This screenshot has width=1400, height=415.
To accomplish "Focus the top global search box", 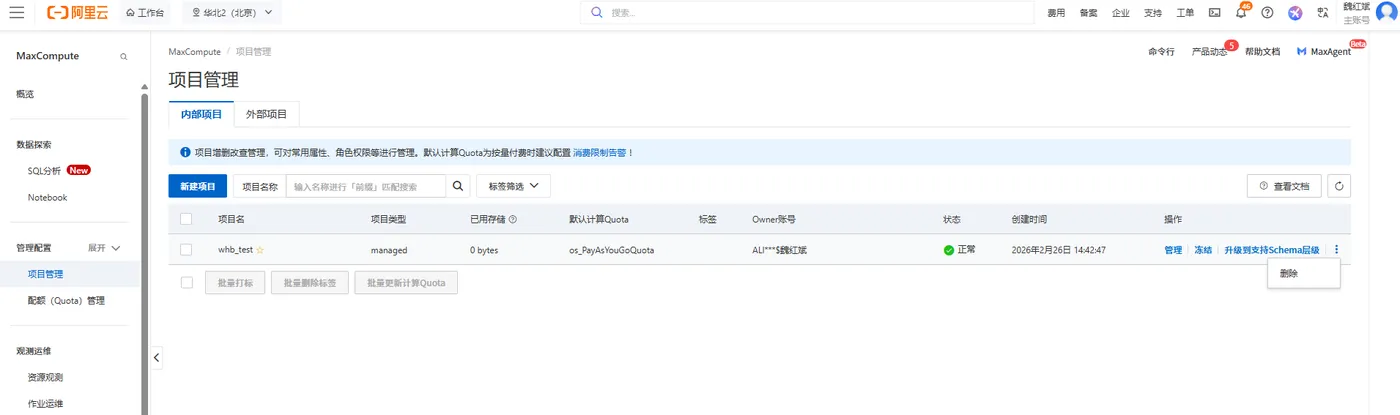I will tap(807, 13).
